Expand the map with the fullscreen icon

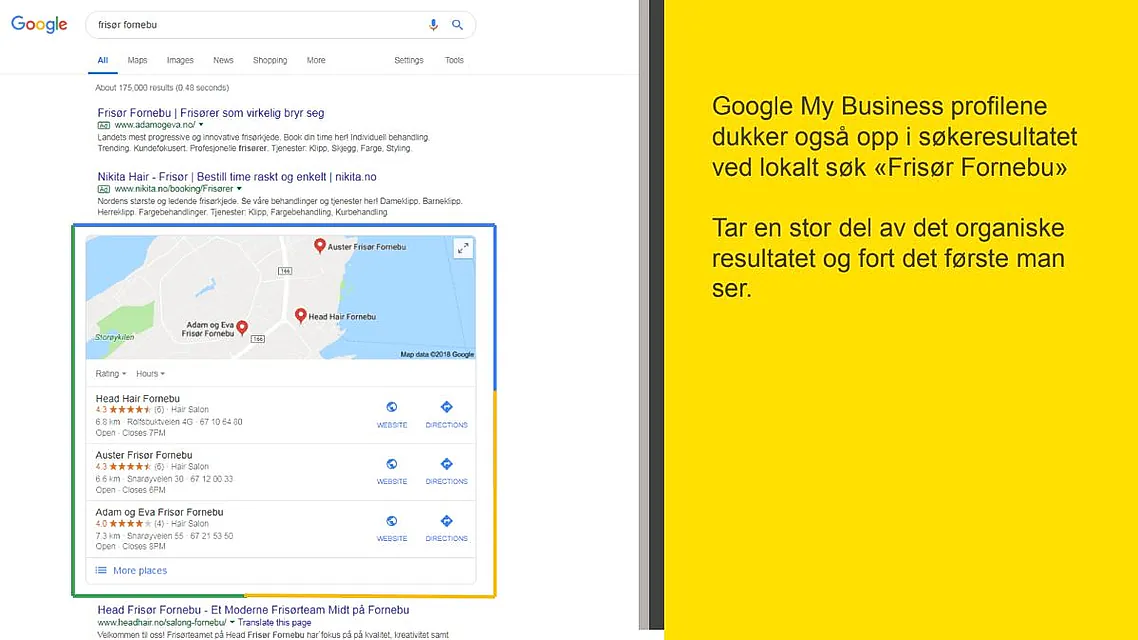pyautogui.click(x=462, y=249)
